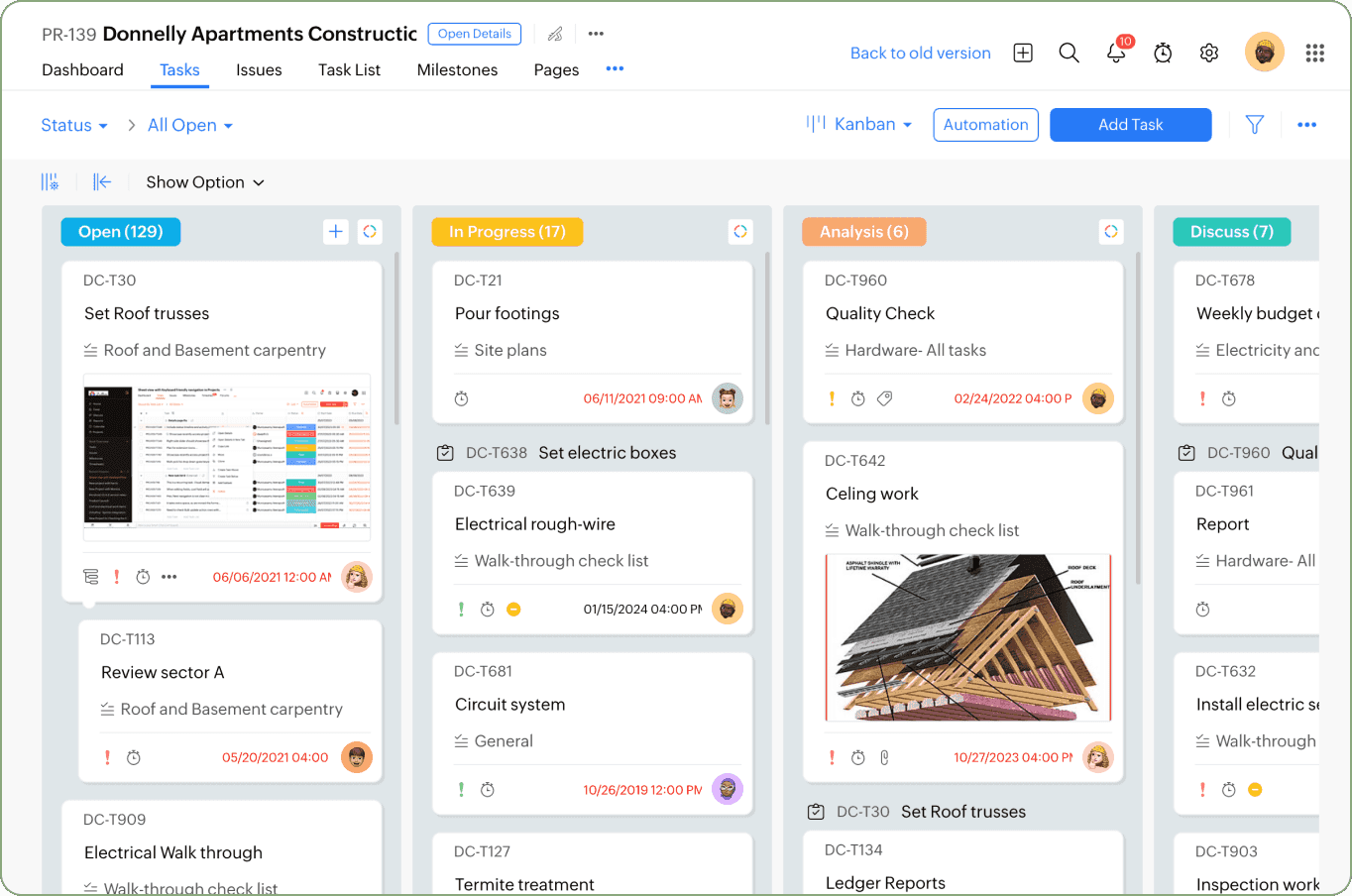Click the tag icon on Quality Check card
1352x896 pixels.
point(884,398)
